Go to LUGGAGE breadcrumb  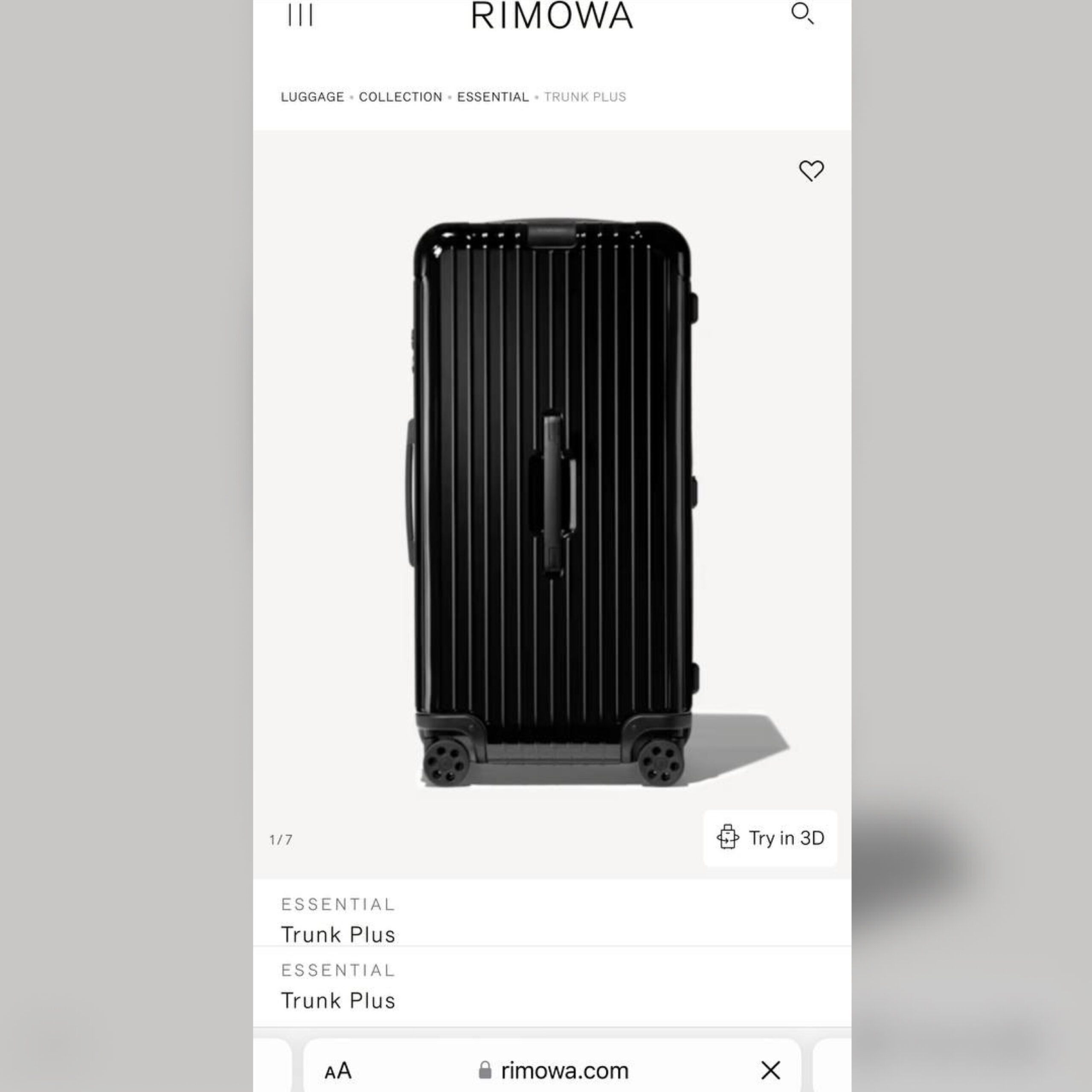pos(313,97)
